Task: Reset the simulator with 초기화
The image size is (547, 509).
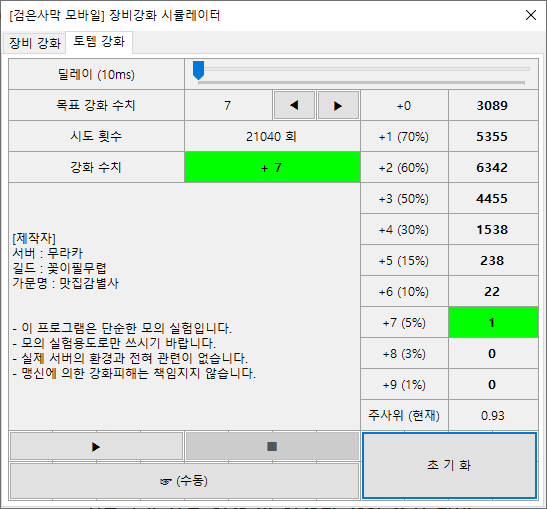Action: coord(449,465)
